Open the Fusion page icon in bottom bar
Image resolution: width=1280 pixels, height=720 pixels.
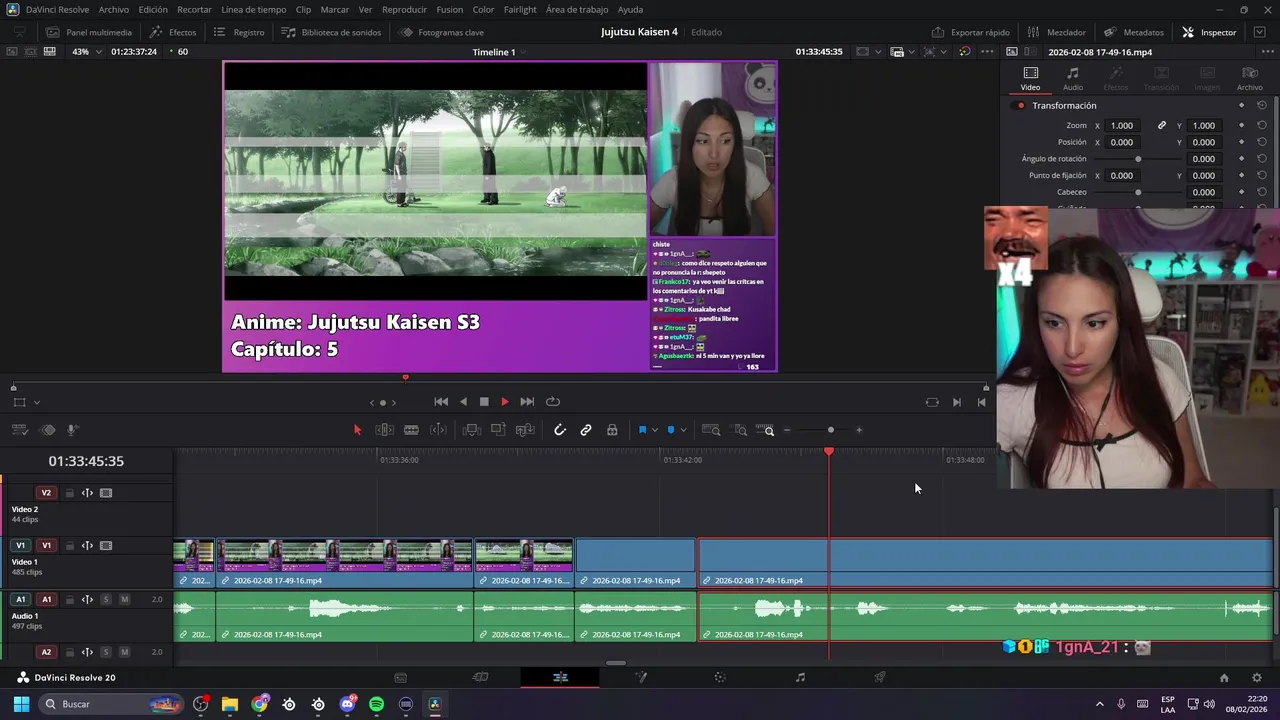[640, 677]
